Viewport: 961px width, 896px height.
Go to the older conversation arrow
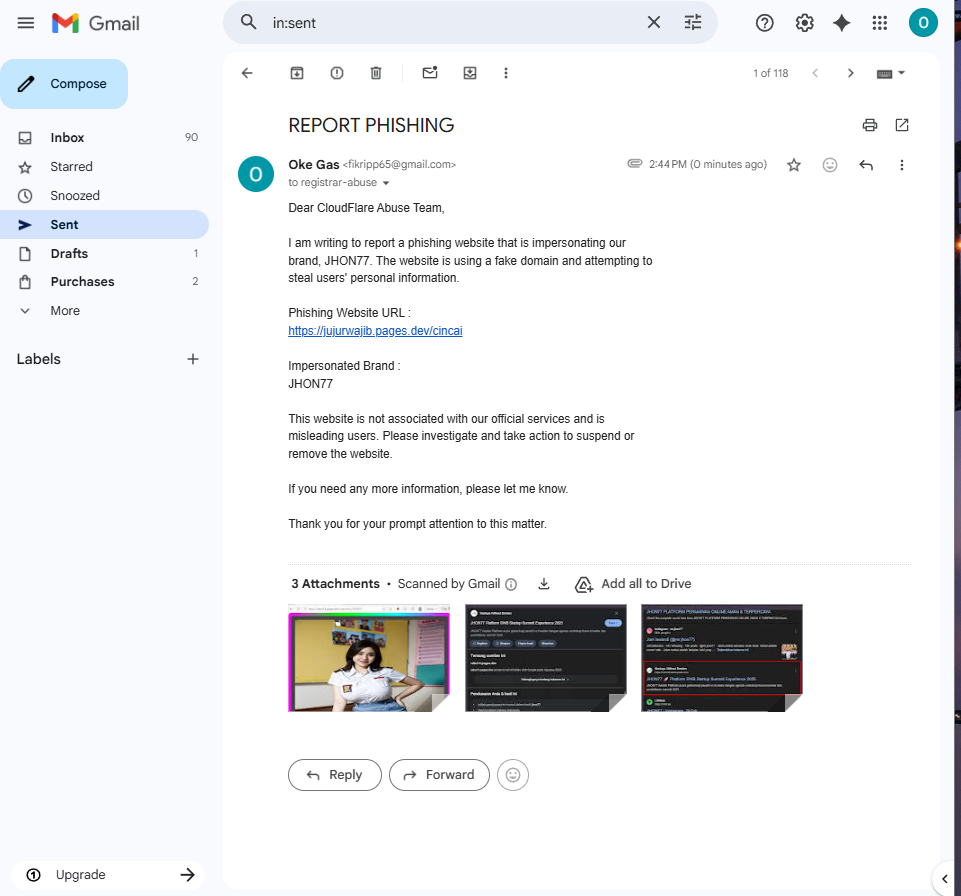click(x=850, y=74)
